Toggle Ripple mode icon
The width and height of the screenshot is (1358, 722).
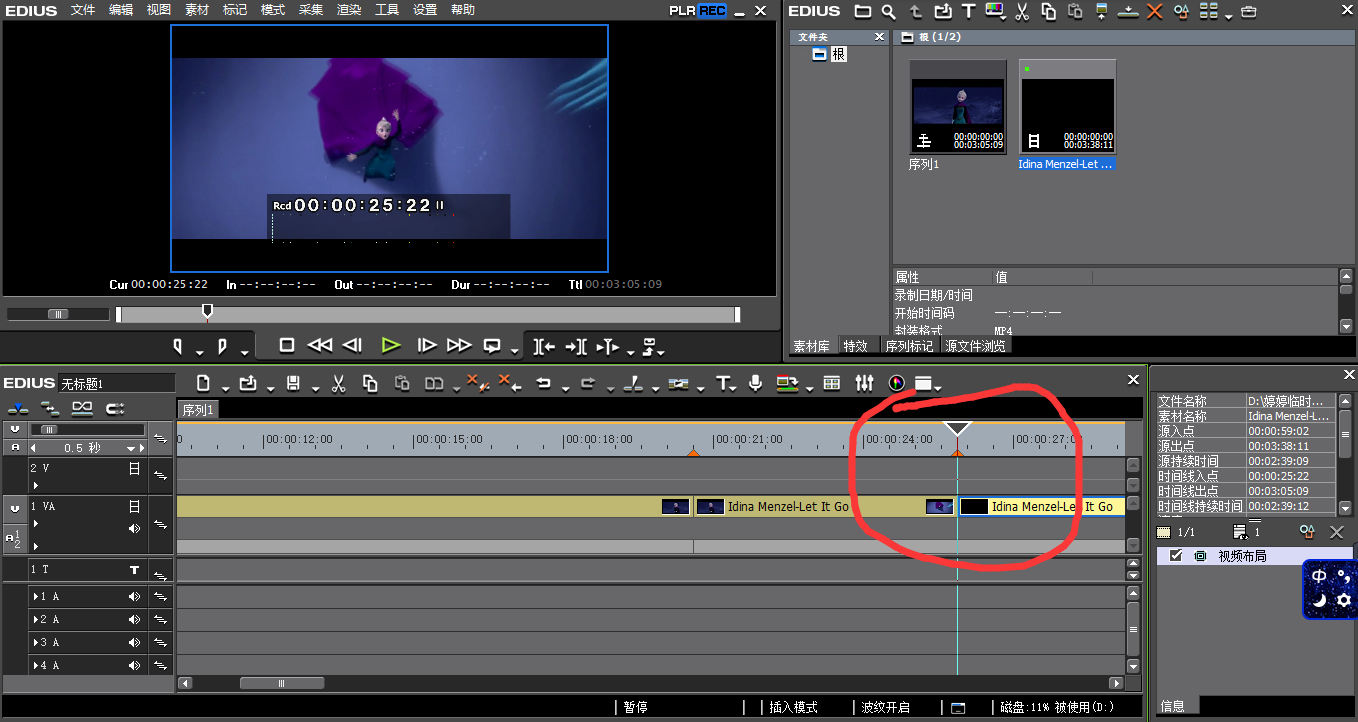coord(50,408)
